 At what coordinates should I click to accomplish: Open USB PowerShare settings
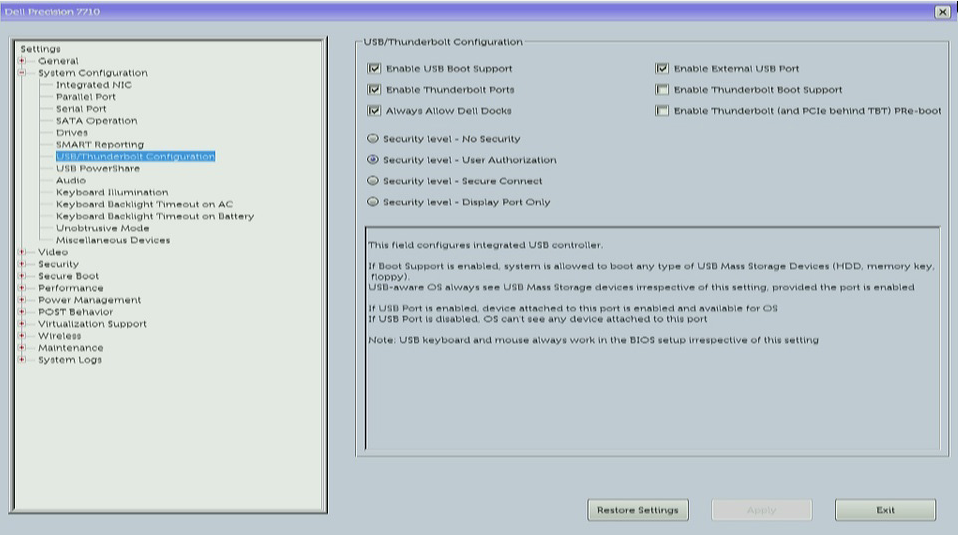coord(98,168)
